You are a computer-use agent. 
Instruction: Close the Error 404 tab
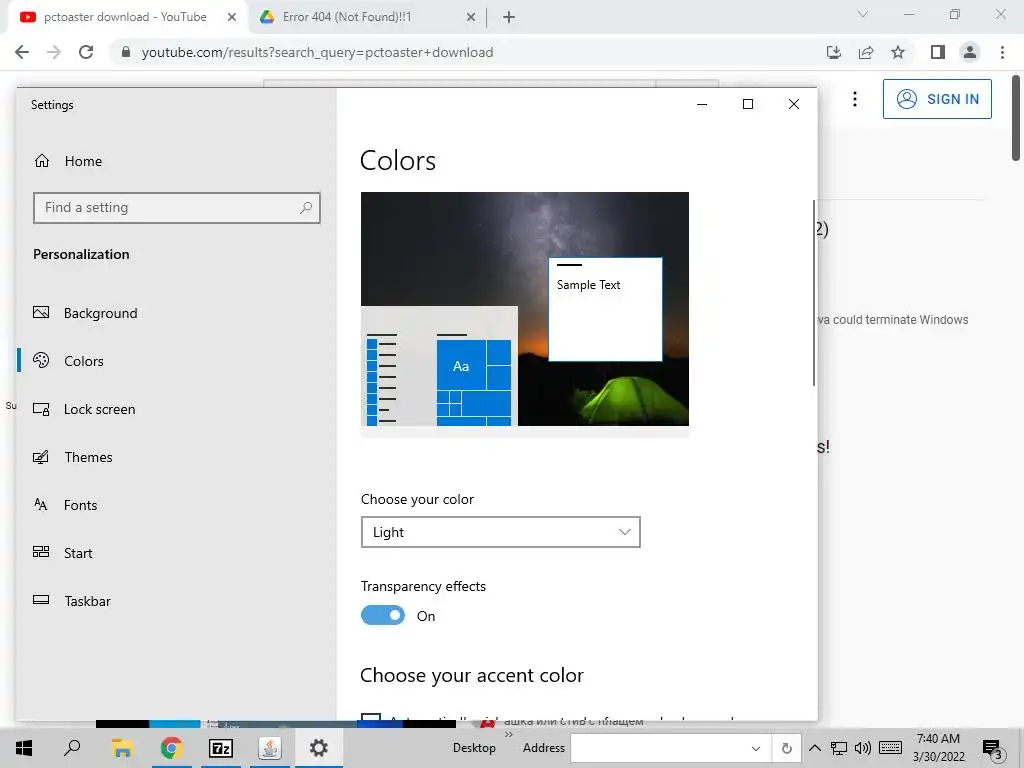[471, 17]
